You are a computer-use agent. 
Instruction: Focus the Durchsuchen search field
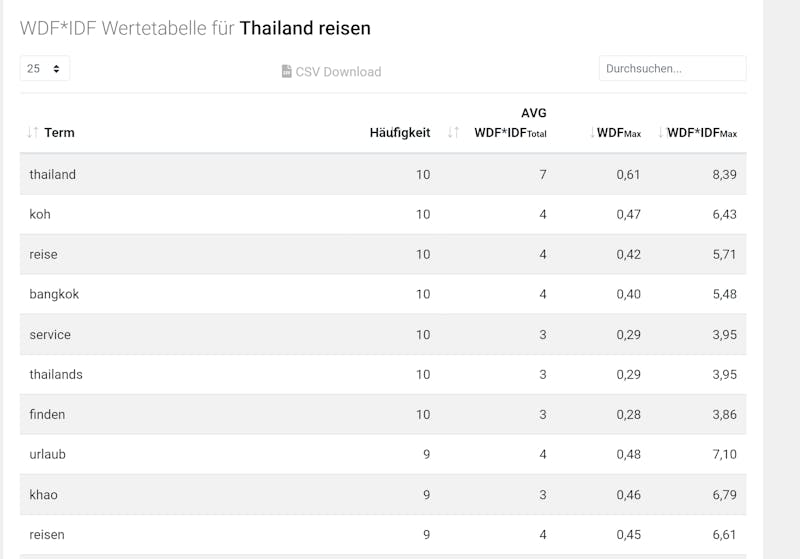pos(672,68)
